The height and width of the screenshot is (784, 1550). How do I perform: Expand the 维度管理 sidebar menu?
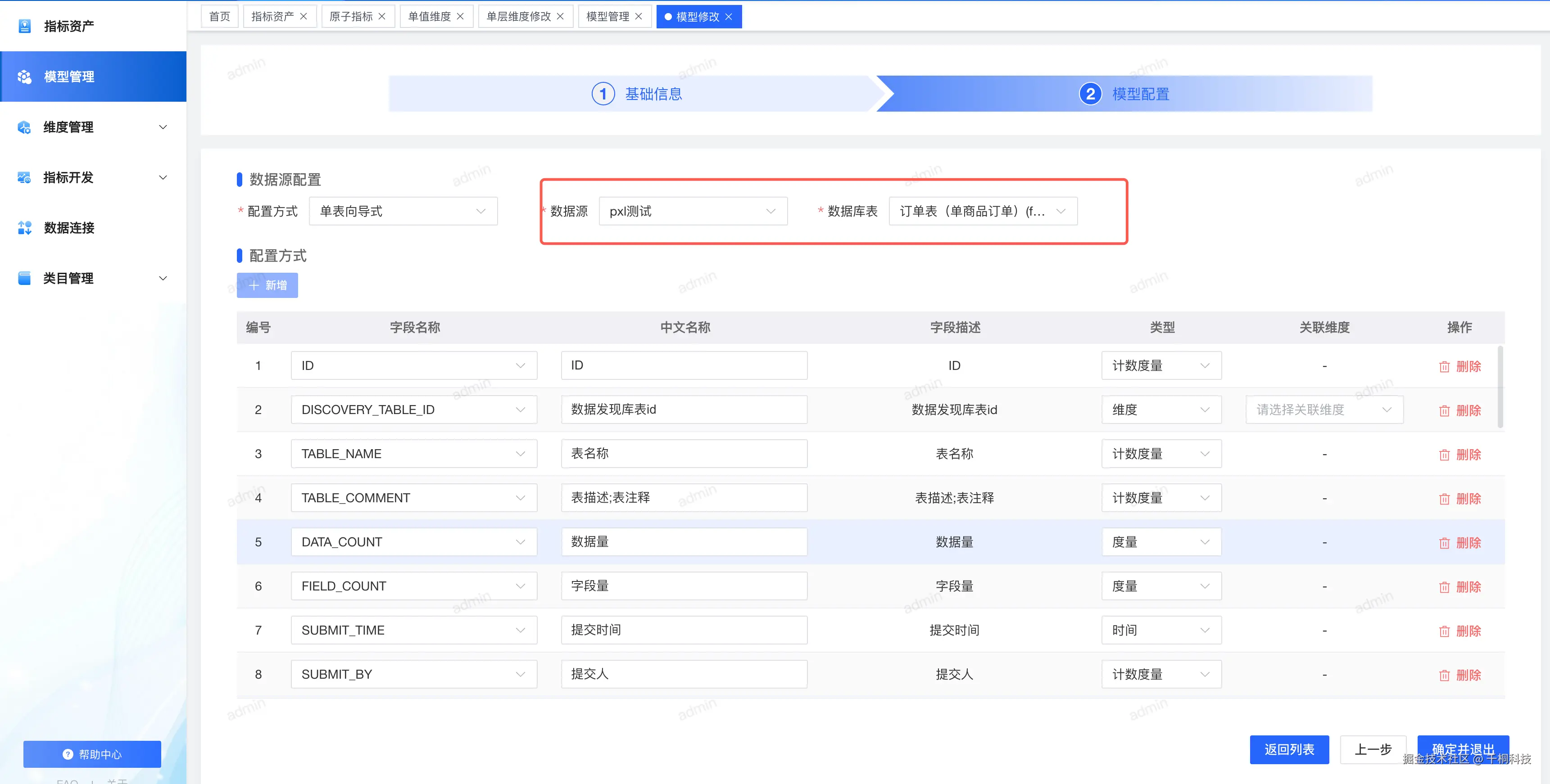click(163, 127)
